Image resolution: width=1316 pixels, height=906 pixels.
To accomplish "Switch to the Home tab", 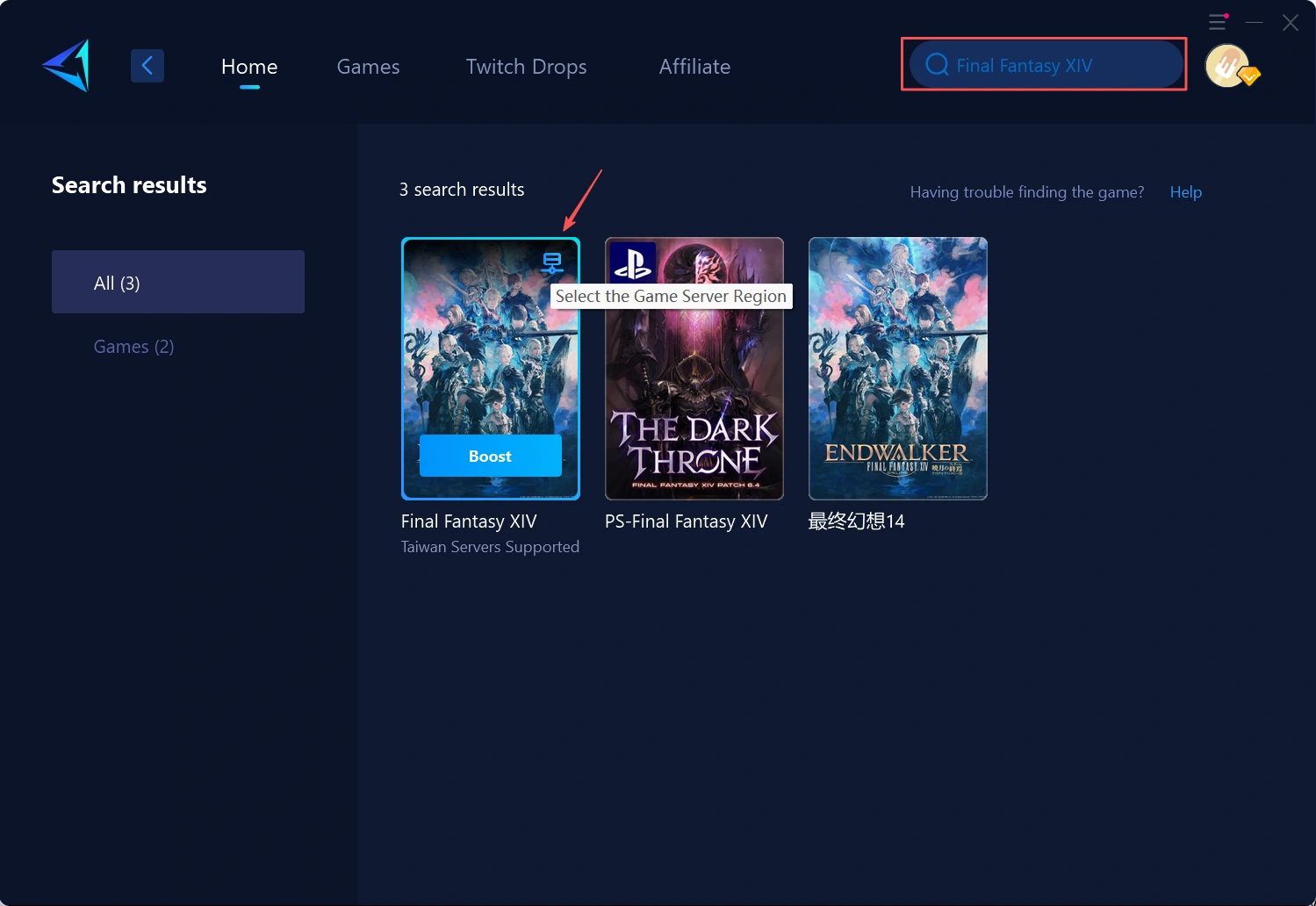I will pos(249,67).
